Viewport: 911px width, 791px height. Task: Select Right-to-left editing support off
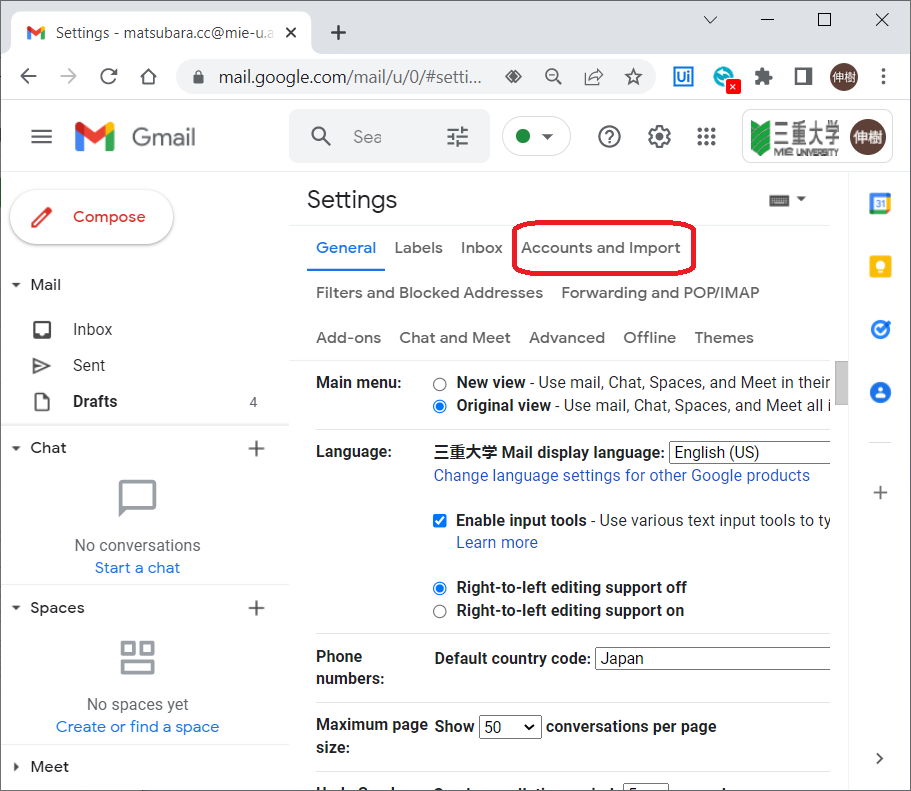click(x=440, y=589)
